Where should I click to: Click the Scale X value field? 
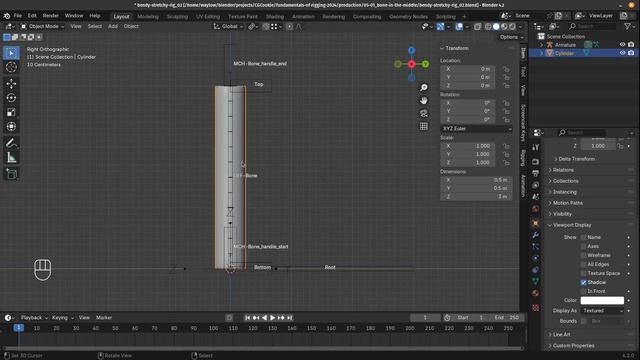468,146
